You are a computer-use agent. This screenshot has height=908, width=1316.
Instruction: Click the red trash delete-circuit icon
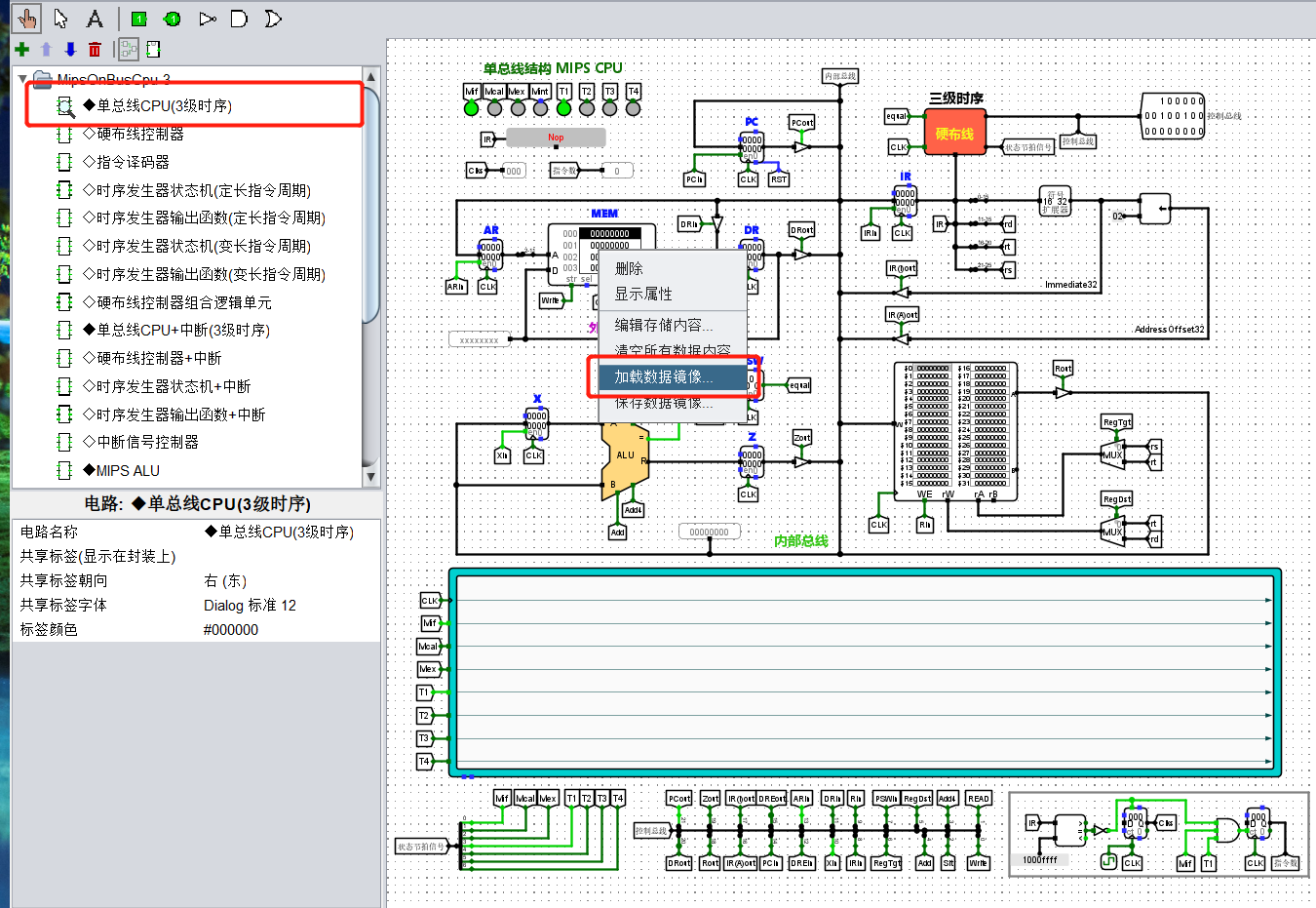click(95, 49)
